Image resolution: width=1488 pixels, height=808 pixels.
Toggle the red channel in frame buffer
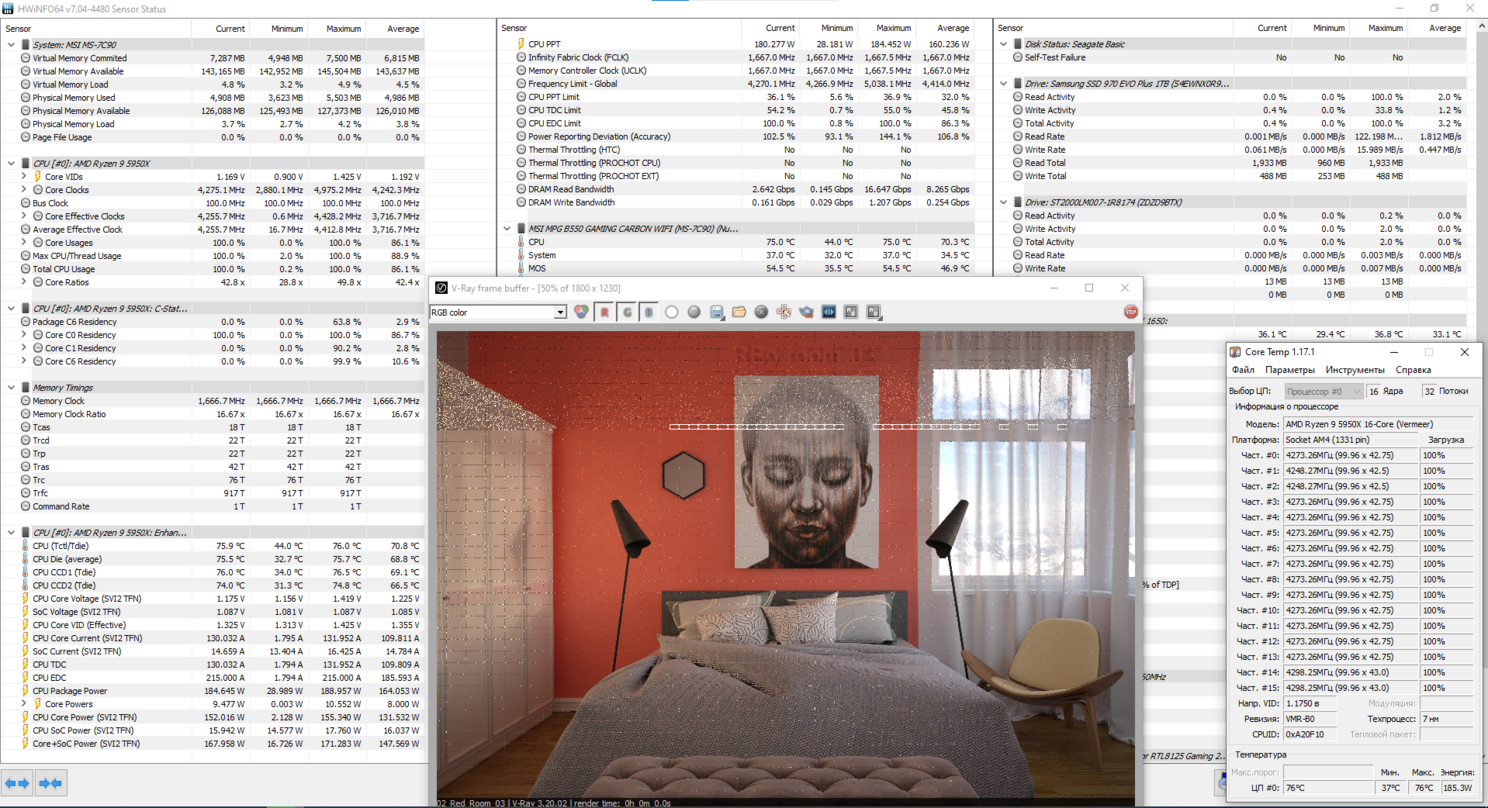[x=604, y=312]
